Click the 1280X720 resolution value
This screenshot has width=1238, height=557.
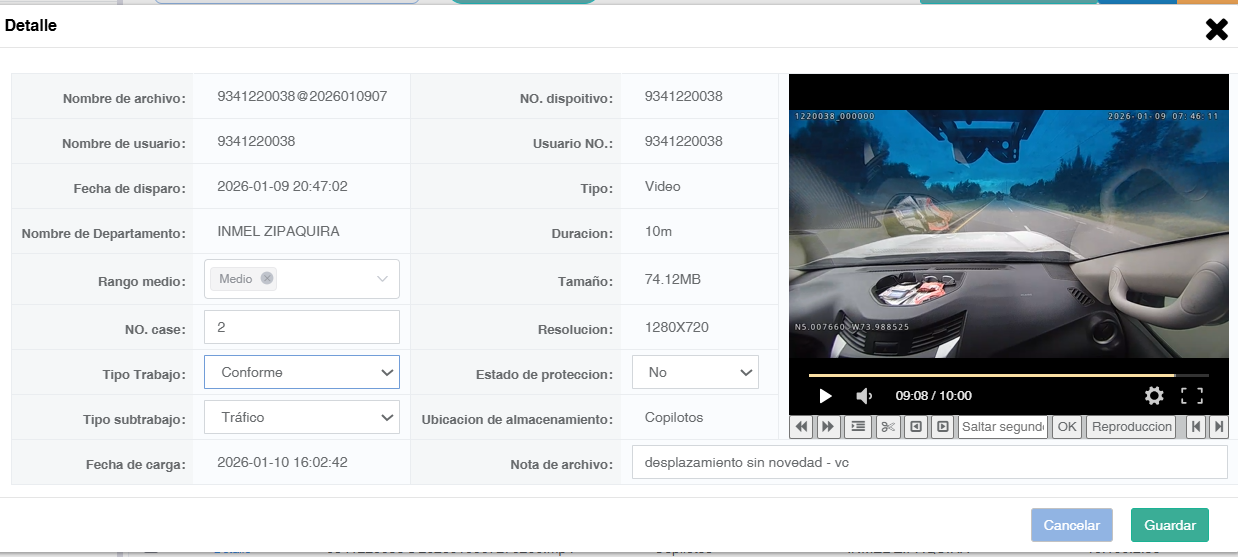click(677, 327)
